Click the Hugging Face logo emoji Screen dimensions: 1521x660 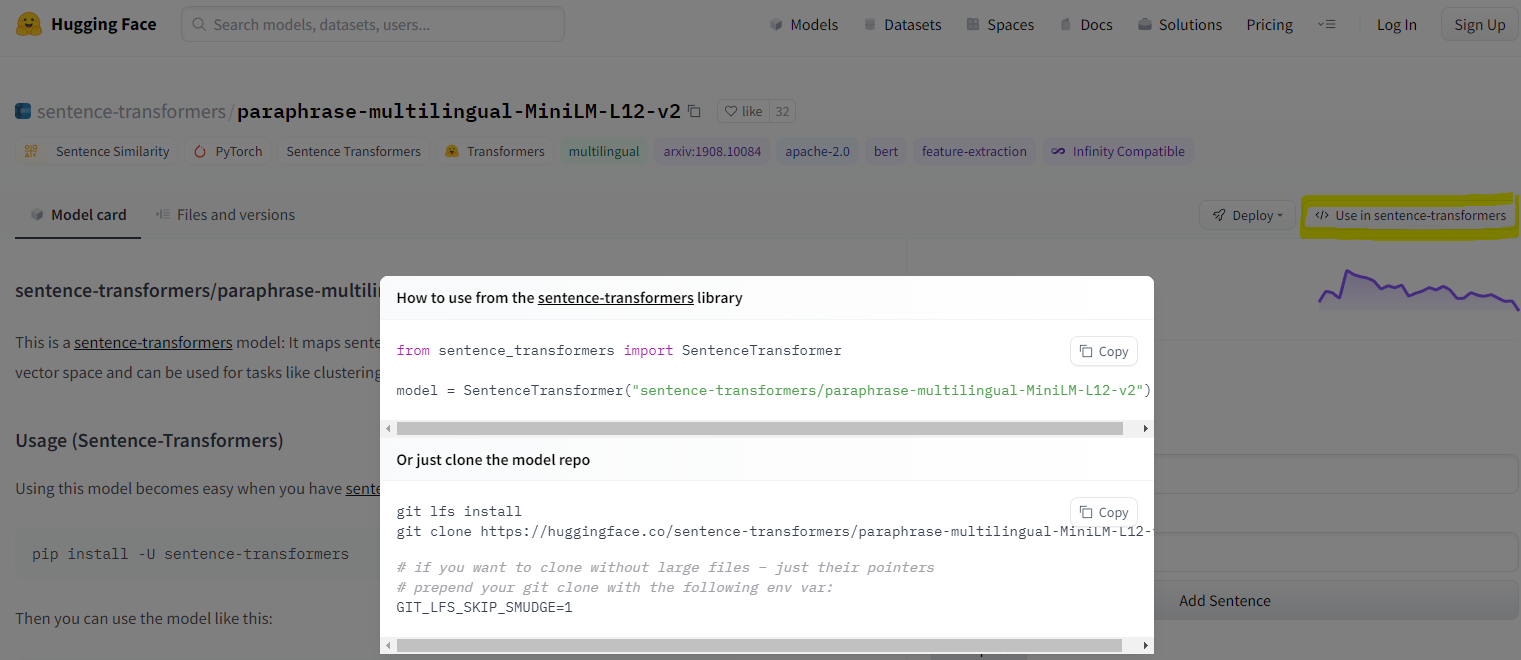tap(29, 24)
